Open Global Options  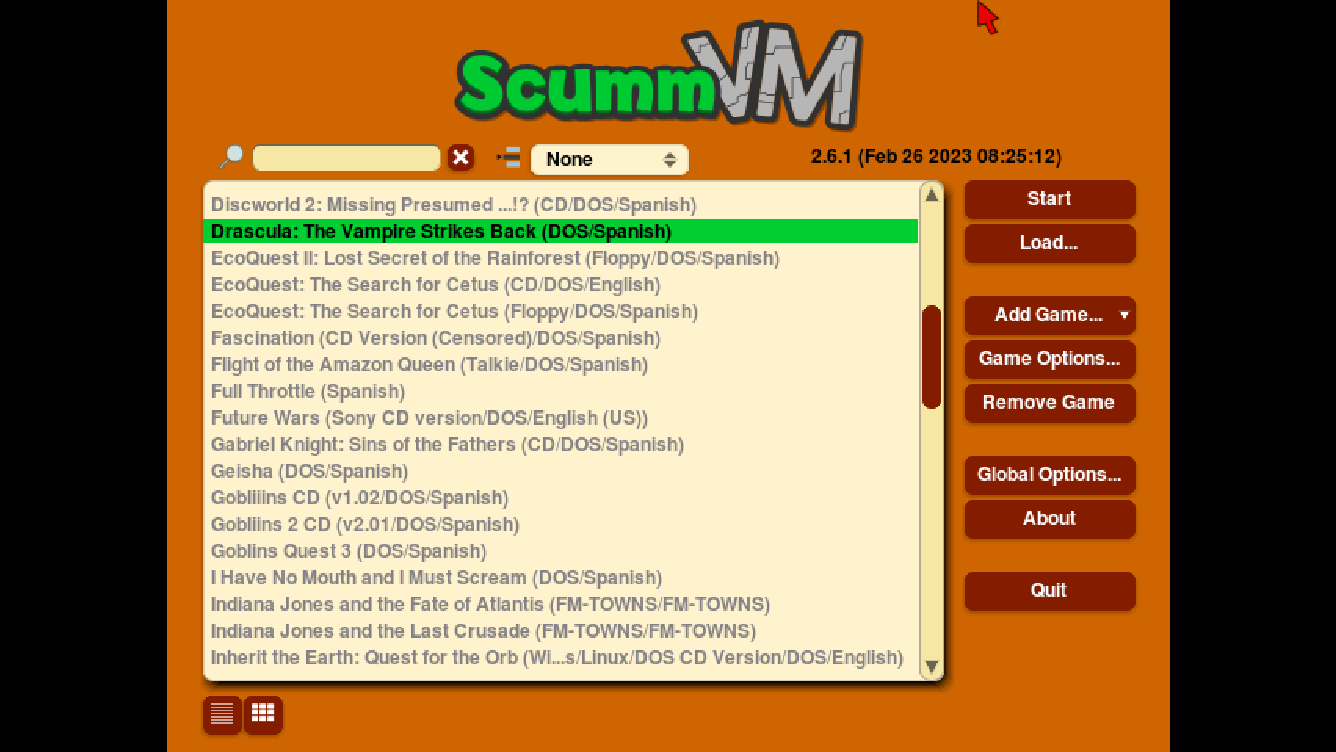click(1049, 475)
